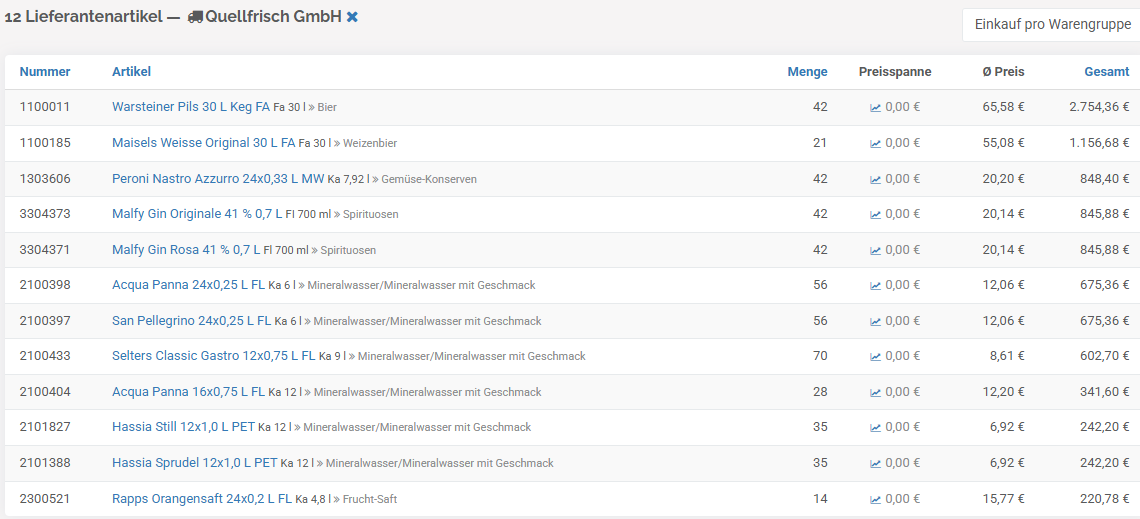Sort table by Gesamt column
This screenshot has height=519, width=1140.
1107,72
